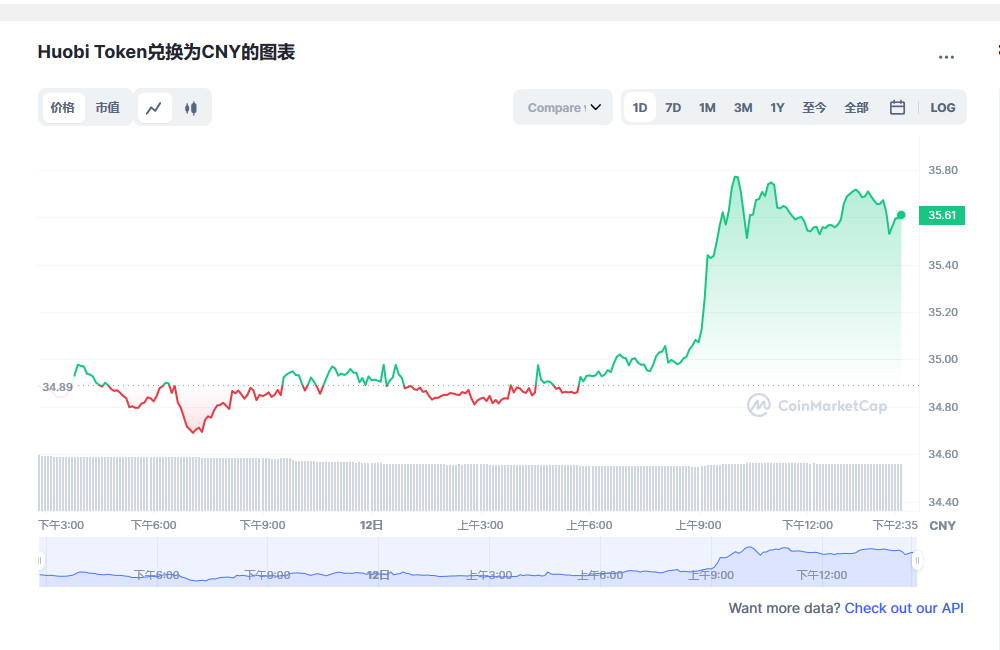Screen dimensions: 1000x650
Task: Click the 下午3:00 x-axis label
Action: pos(61,525)
